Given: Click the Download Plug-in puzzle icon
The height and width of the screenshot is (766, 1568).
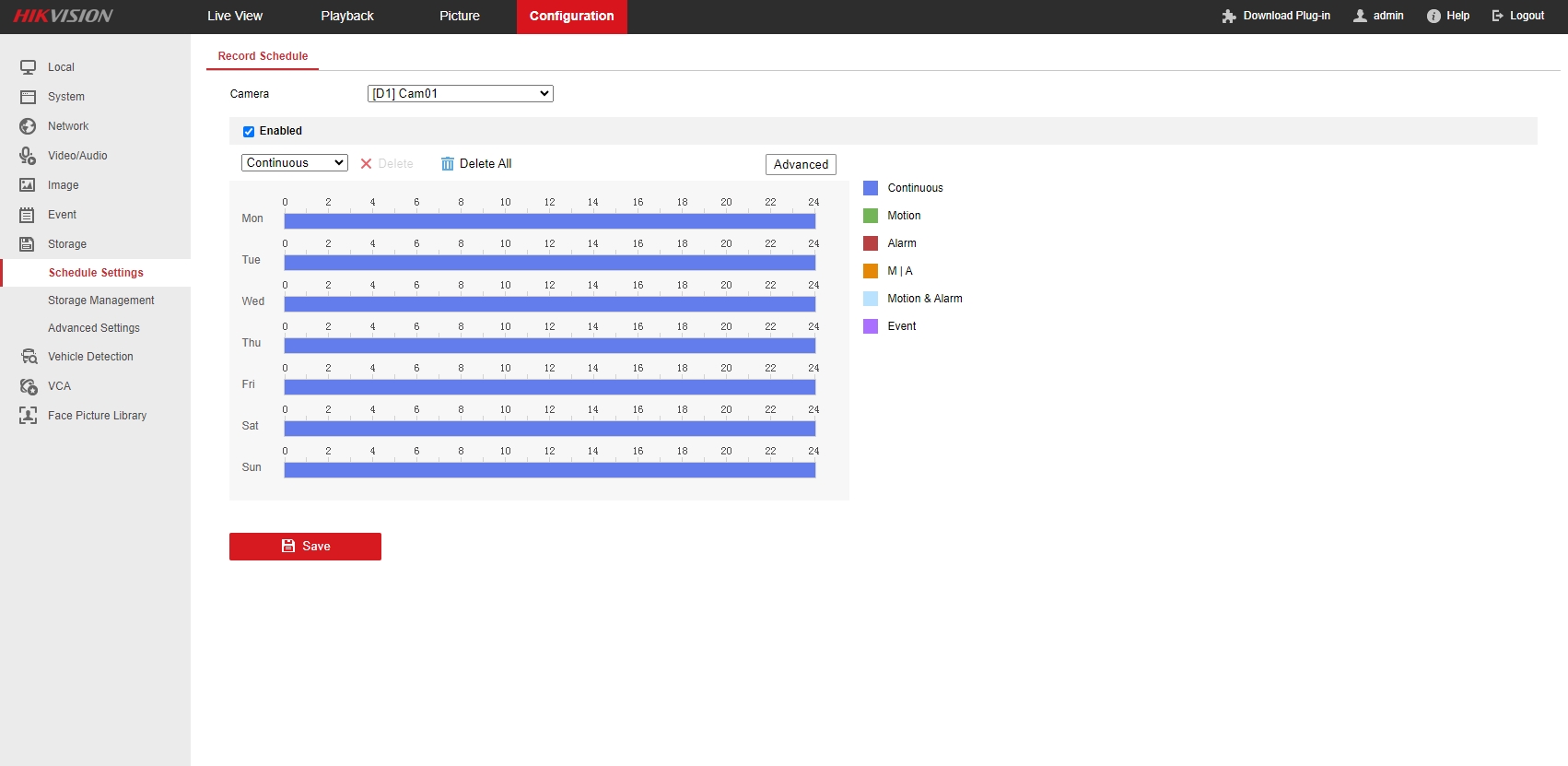Looking at the screenshot, I should point(1228,16).
